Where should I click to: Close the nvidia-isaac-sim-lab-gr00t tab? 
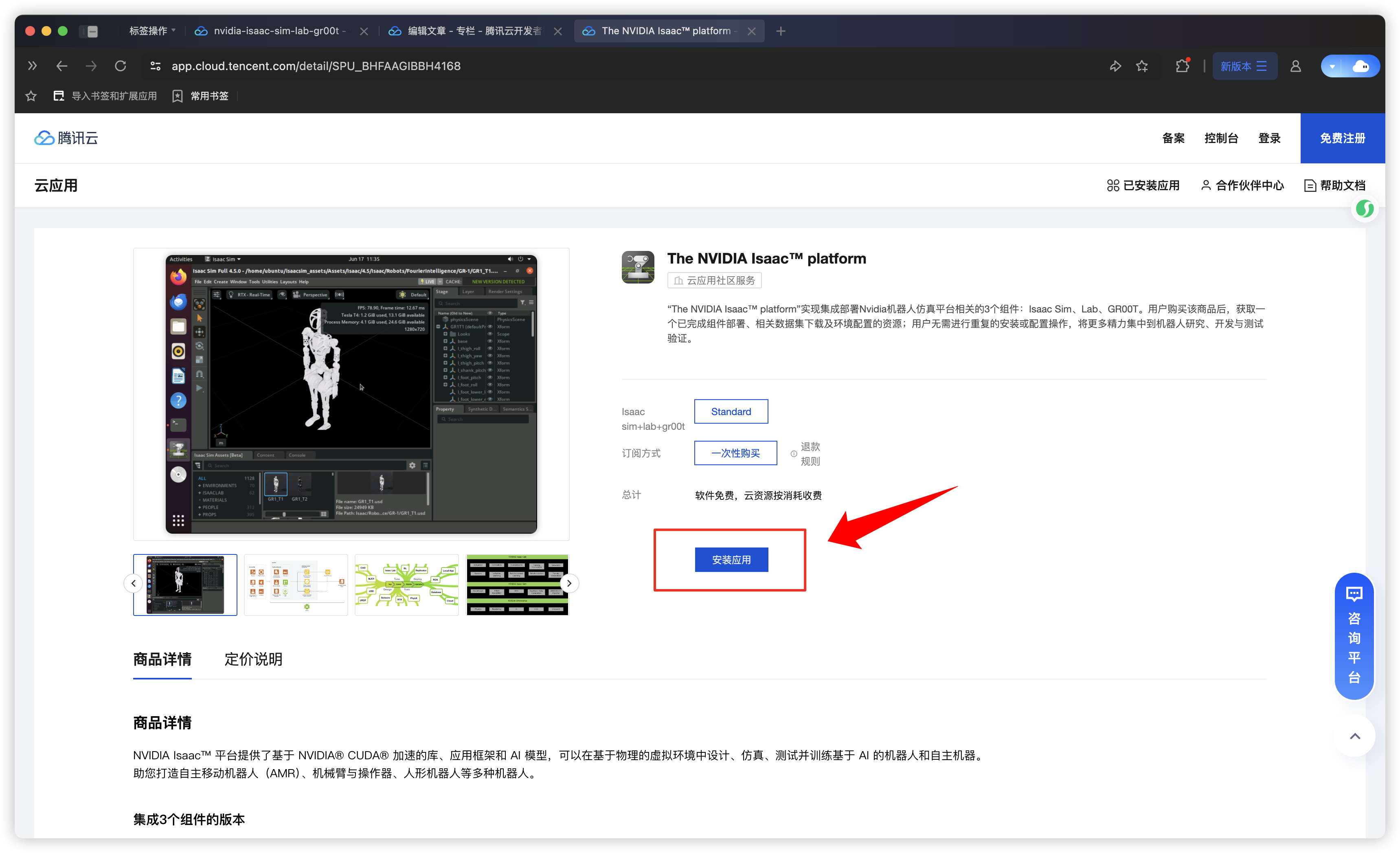(364, 31)
